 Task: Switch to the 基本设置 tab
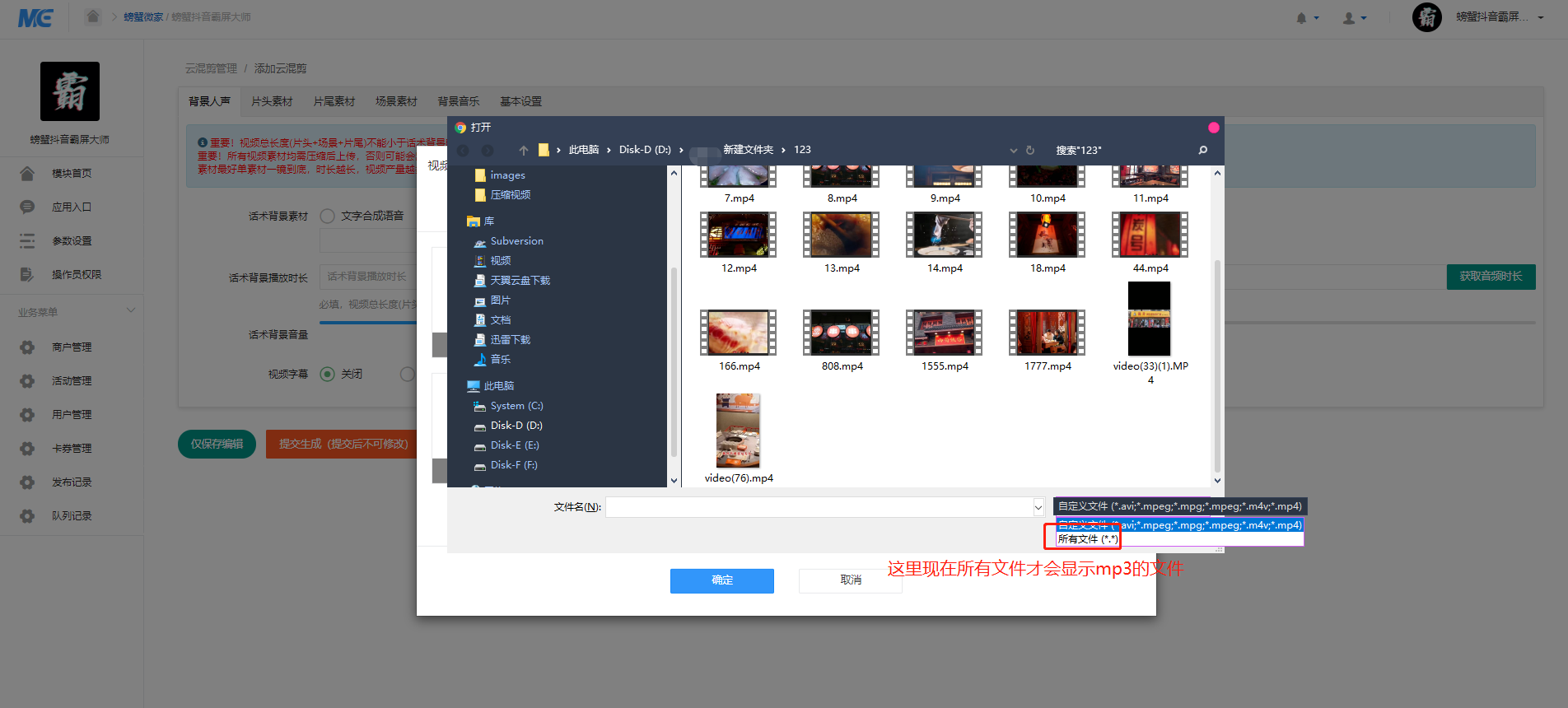(520, 101)
